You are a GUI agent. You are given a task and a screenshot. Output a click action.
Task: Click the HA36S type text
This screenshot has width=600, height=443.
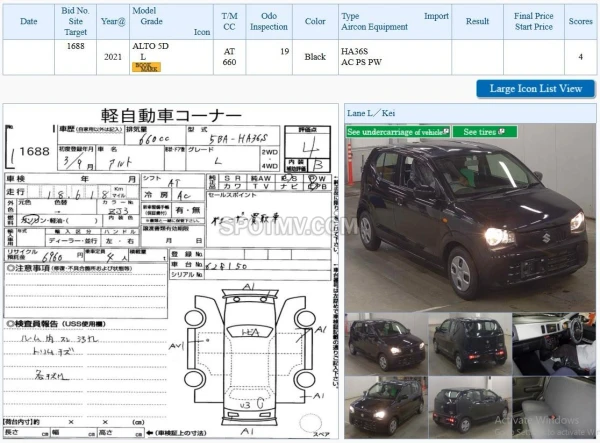[354, 51]
